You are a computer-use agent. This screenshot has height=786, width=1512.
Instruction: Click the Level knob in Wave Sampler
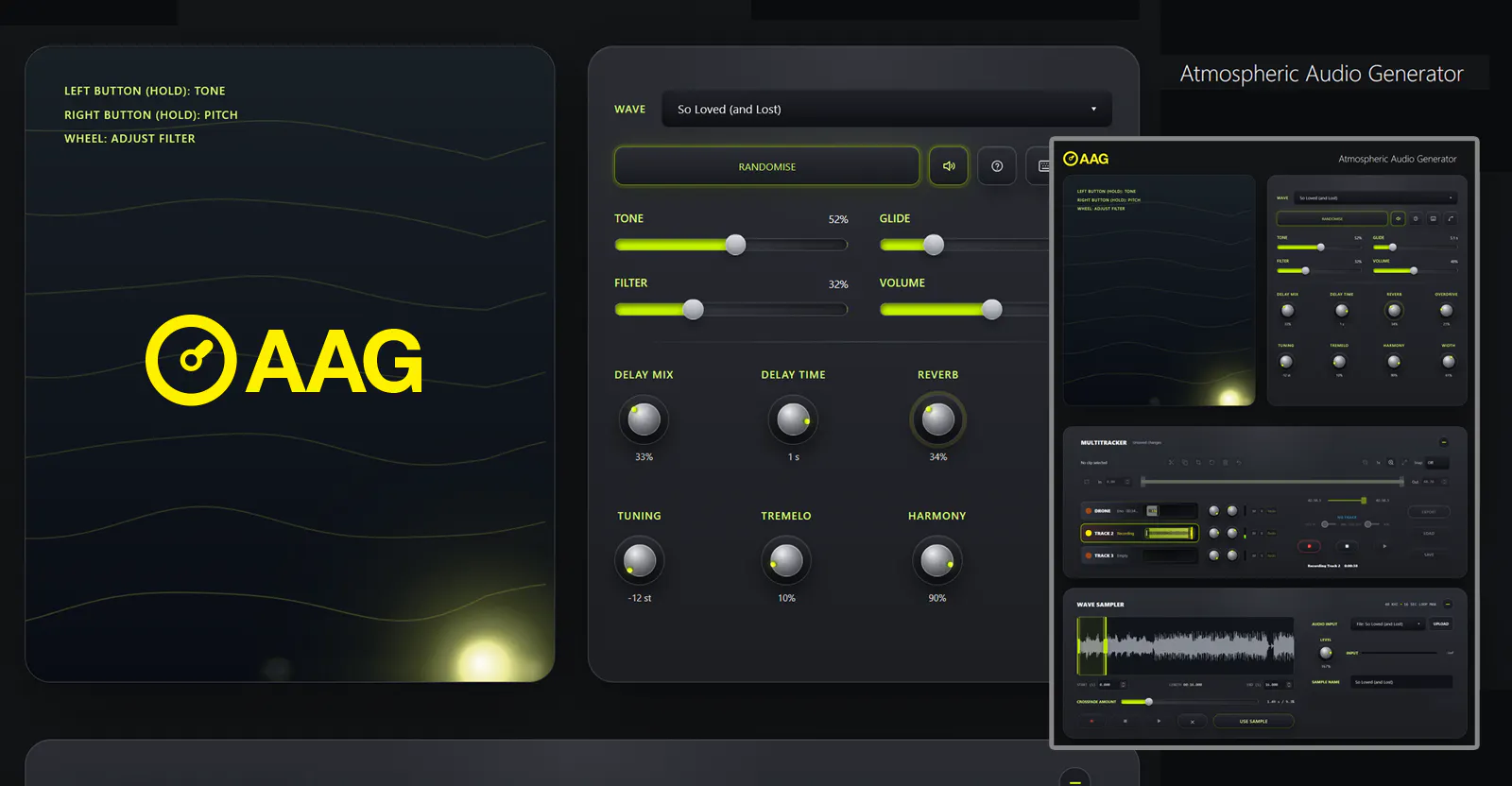[1326, 653]
